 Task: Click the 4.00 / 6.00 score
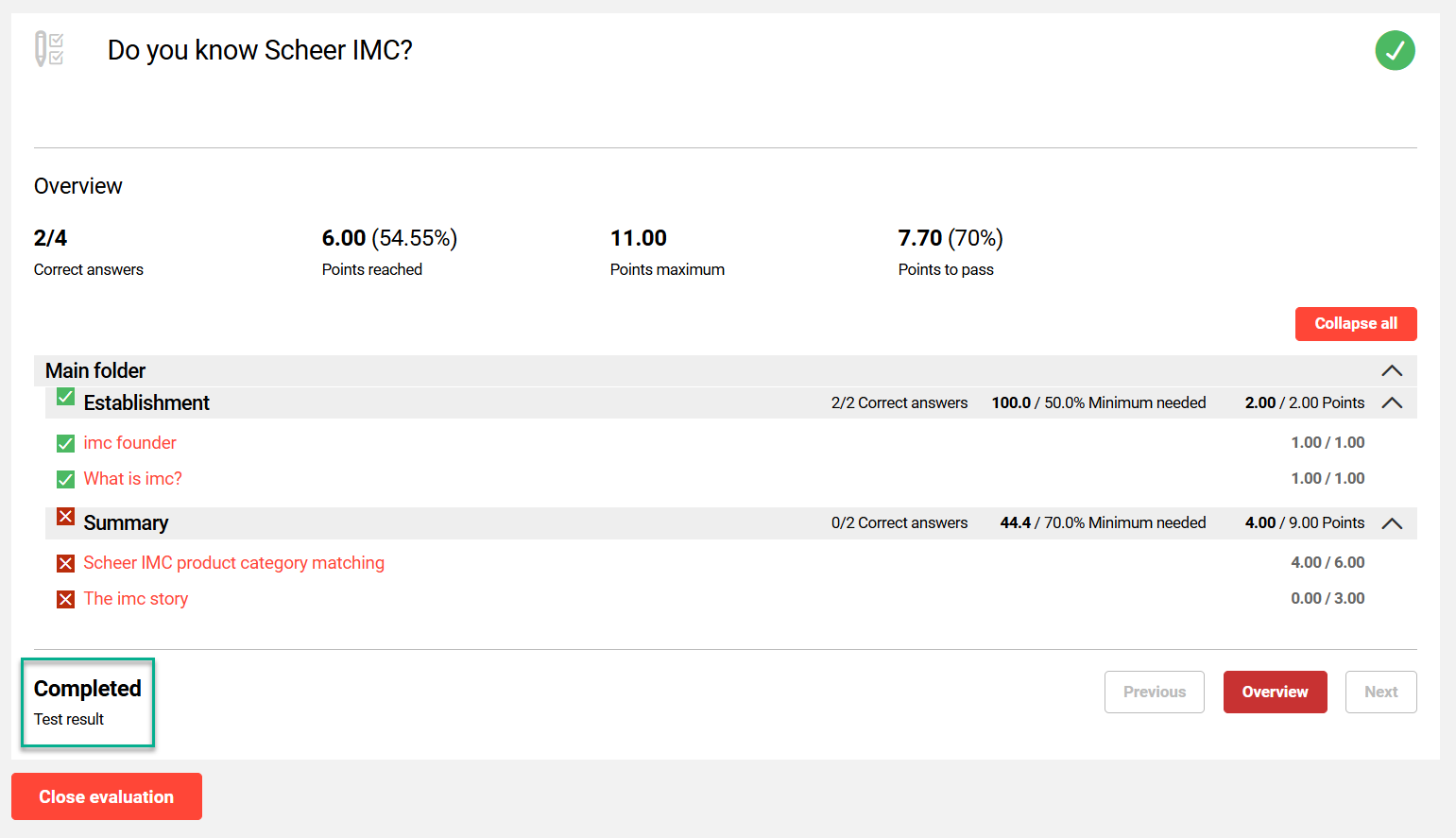coord(1328,563)
